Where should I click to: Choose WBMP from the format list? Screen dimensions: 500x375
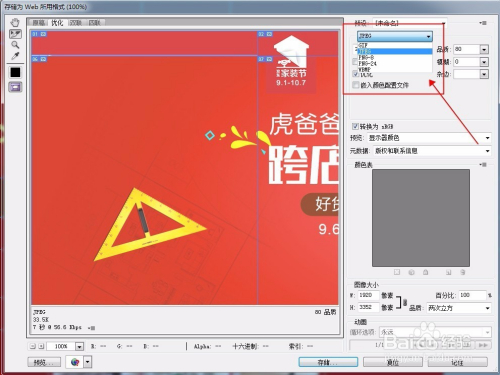tap(395, 69)
